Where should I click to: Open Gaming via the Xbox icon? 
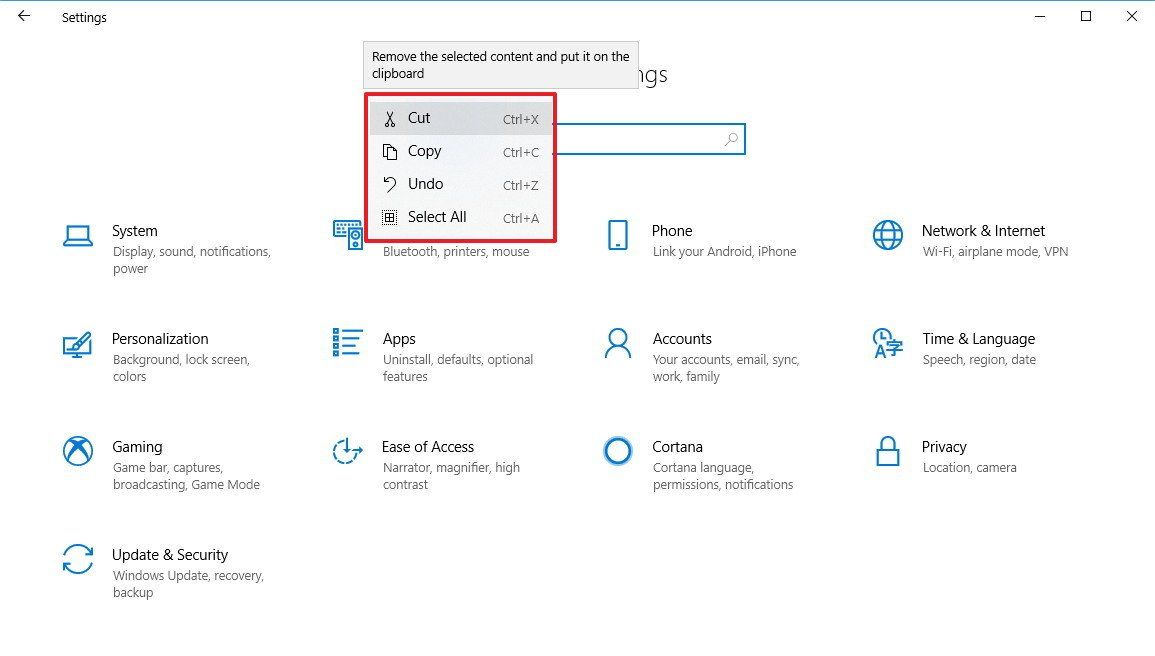[x=78, y=451]
